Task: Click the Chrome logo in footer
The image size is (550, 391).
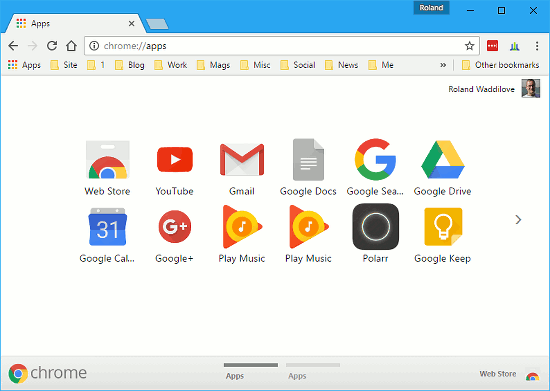Action: (x=48, y=373)
